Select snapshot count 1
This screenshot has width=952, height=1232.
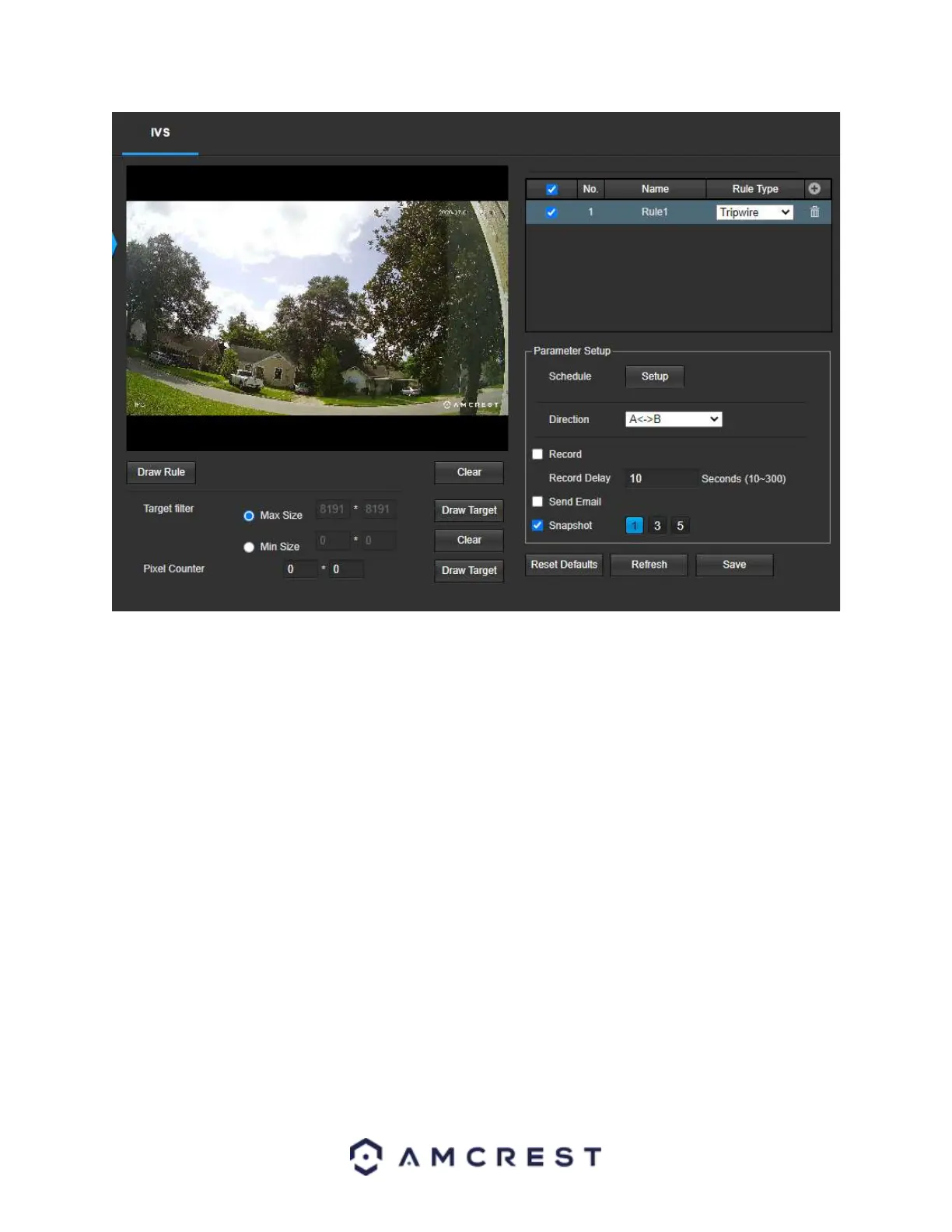635,526
